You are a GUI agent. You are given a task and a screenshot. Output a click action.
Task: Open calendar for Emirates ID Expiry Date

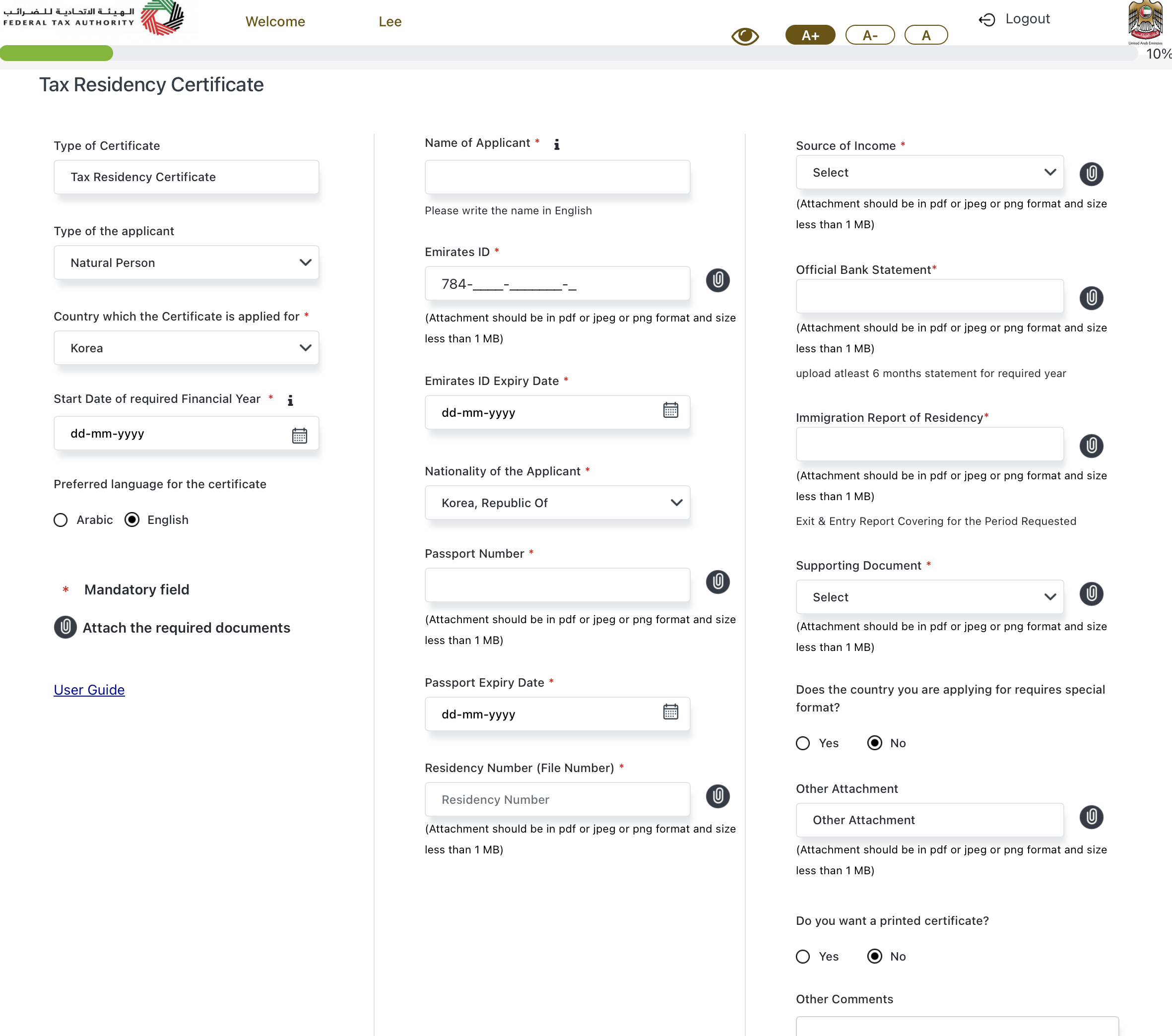(x=670, y=410)
